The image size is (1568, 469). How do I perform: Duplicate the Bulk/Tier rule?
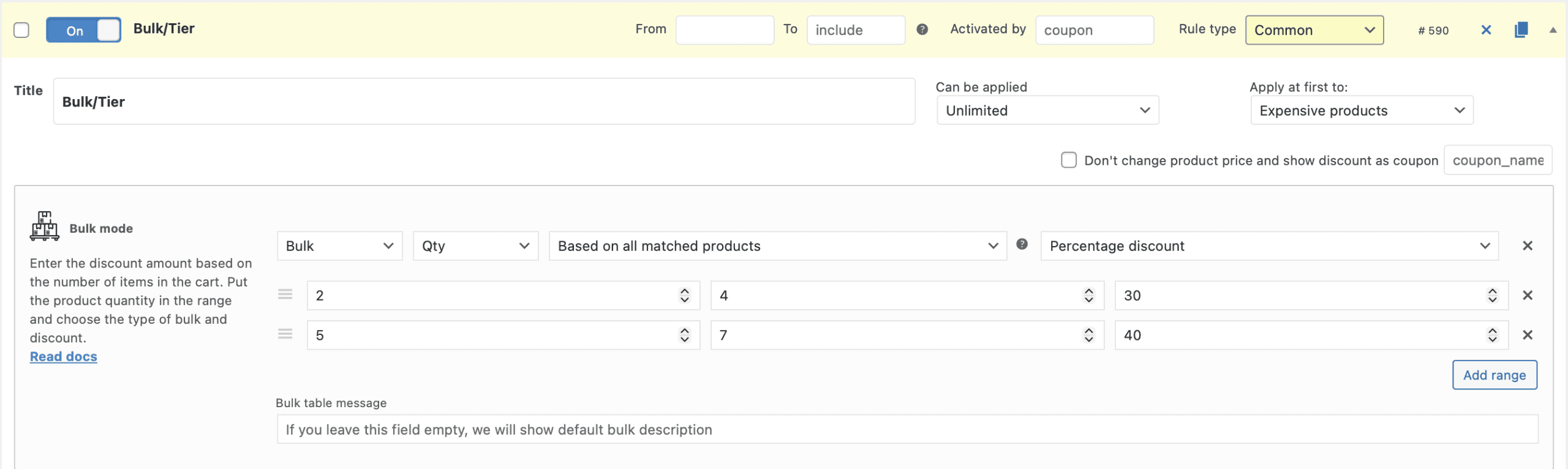pos(1521,30)
